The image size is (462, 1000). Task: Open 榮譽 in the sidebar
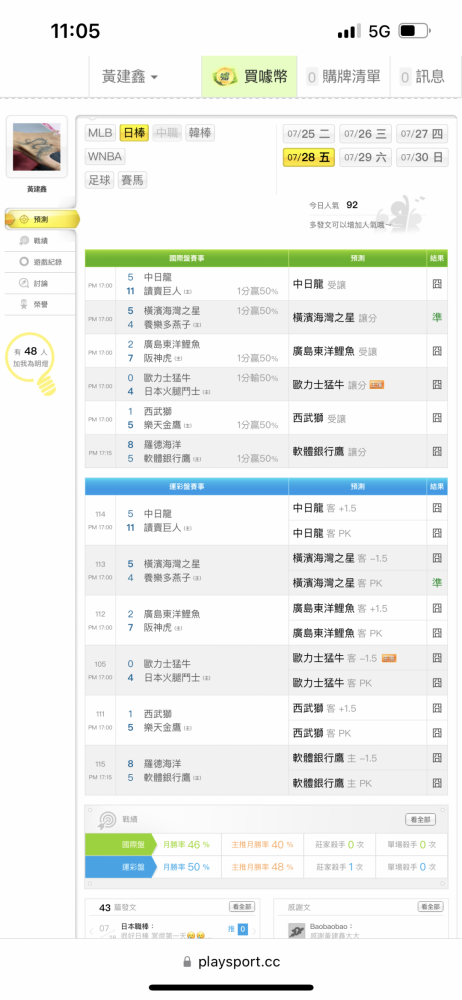(40, 304)
